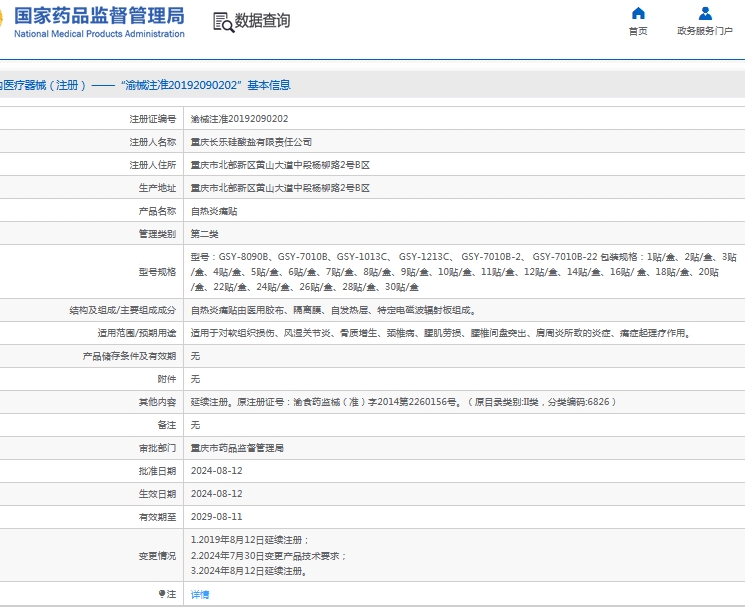
Task: Click the 无 value in 附件 row
Action: click(x=195, y=379)
